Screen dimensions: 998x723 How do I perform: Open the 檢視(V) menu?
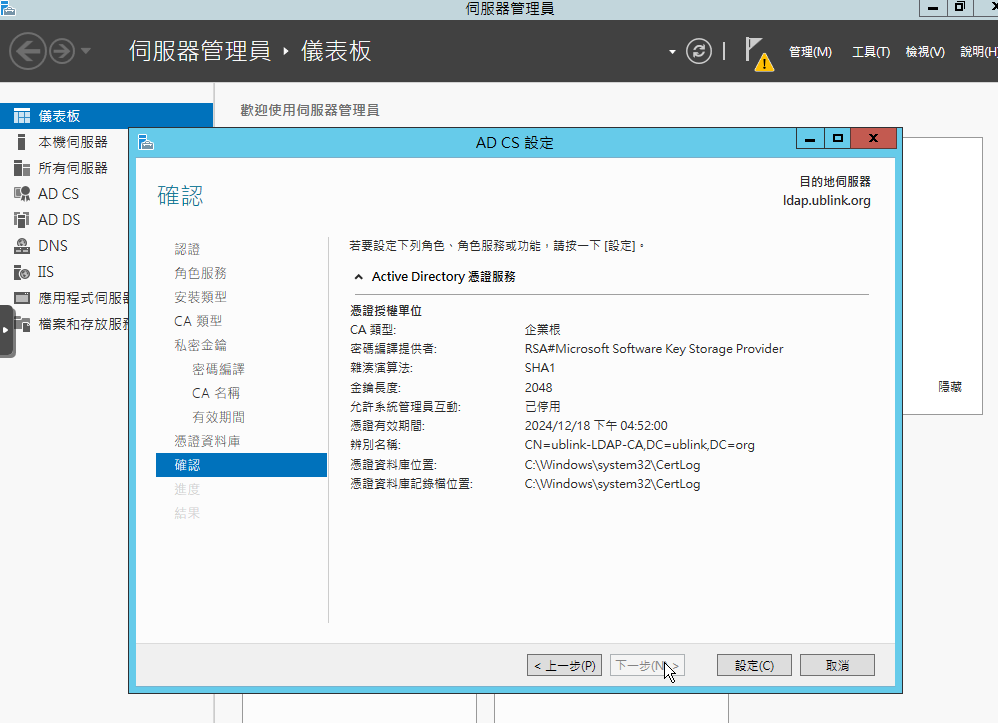pos(925,52)
